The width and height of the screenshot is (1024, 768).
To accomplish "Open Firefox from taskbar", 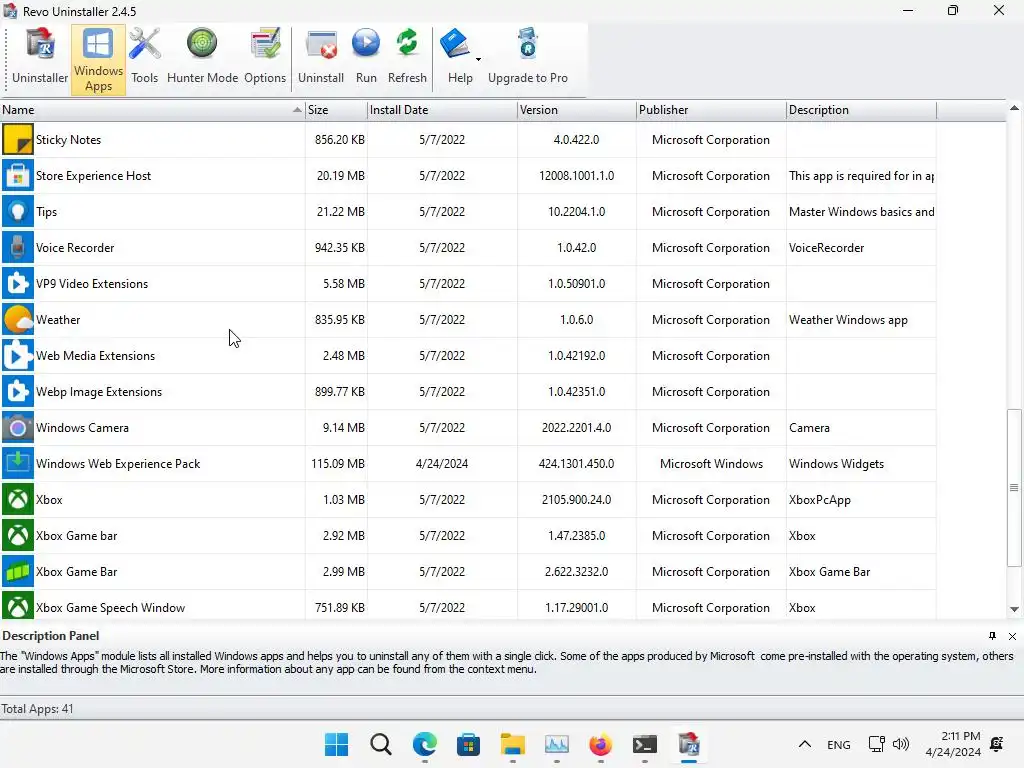I will tap(600, 744).
